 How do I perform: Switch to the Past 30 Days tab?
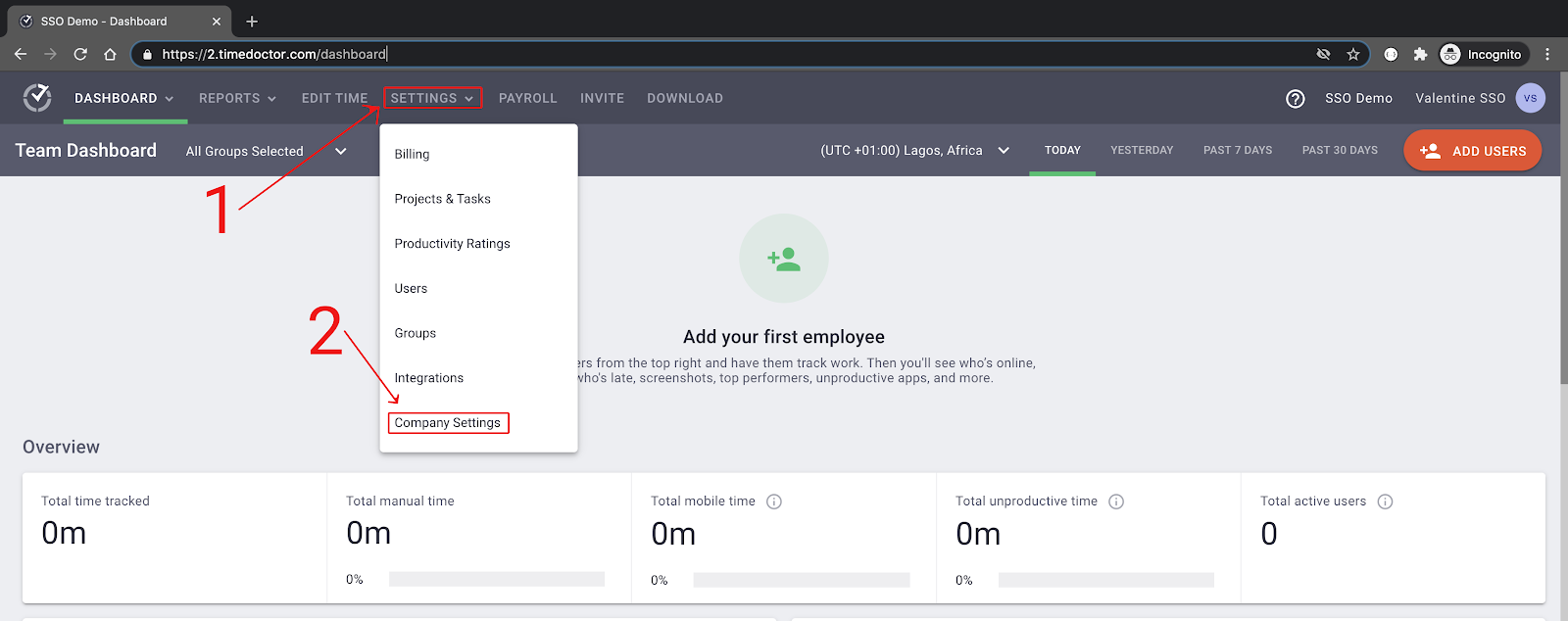[1340, 150]
